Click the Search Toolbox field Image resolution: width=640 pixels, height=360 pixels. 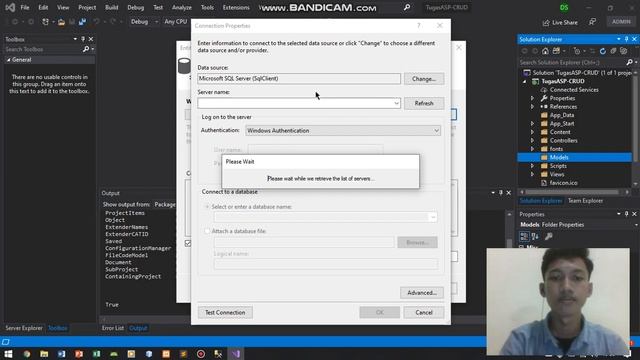tap(43, 49)
